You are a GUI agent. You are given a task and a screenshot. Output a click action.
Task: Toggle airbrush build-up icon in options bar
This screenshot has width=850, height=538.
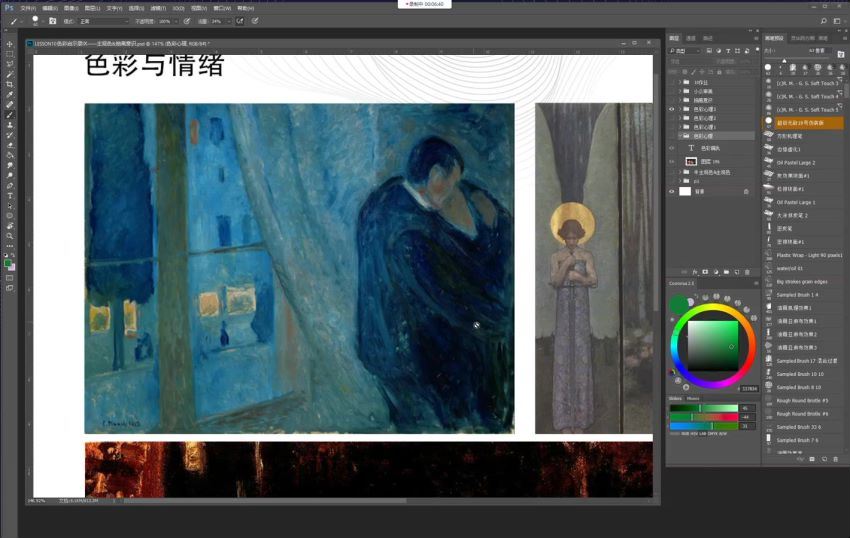point(240,21)
